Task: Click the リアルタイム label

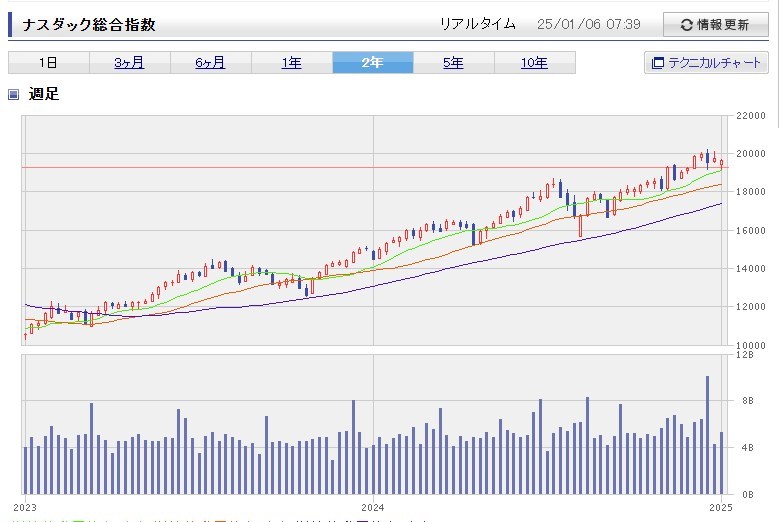Action: (x=478, y=24)
